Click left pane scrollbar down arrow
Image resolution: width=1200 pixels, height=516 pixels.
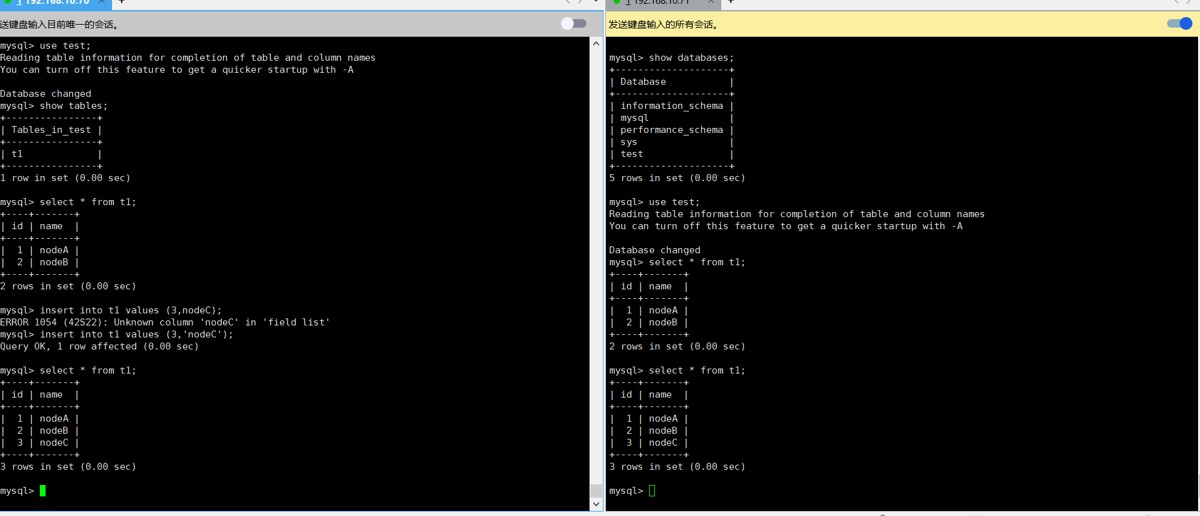(x=596, y=503)
